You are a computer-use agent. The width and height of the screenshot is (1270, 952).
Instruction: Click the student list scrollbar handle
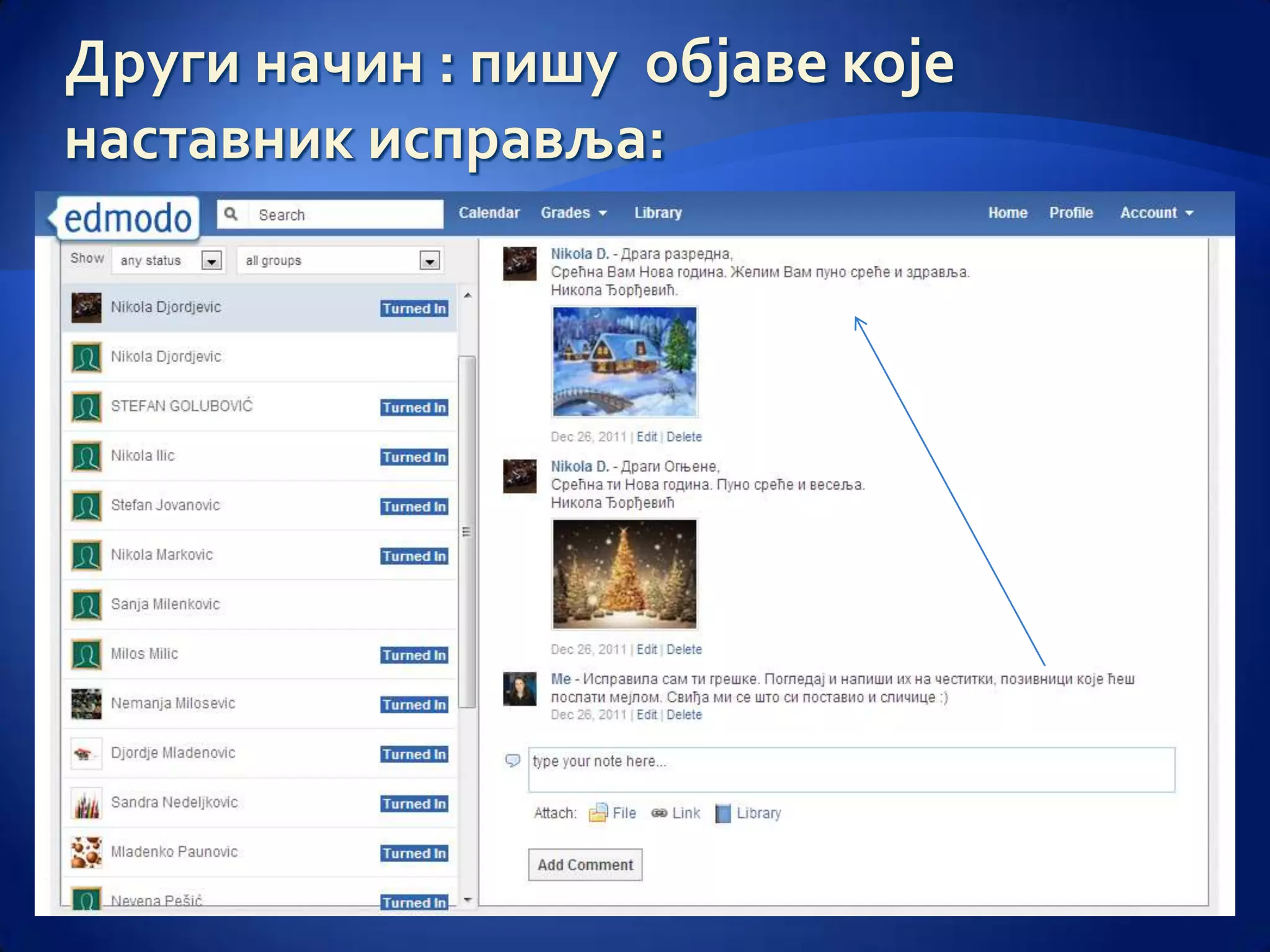[x=467, y=531]
